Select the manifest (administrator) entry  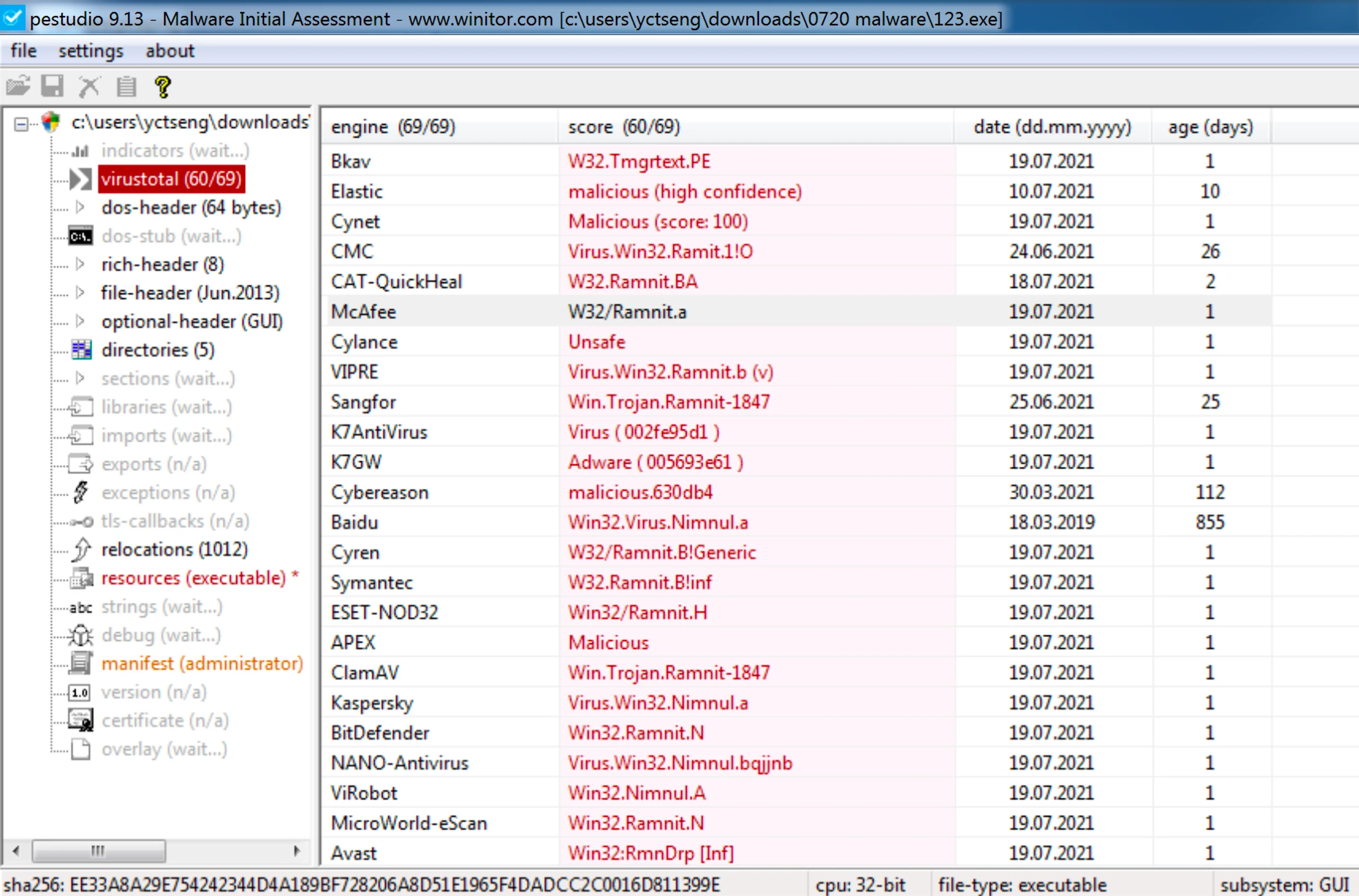point(202,663)
